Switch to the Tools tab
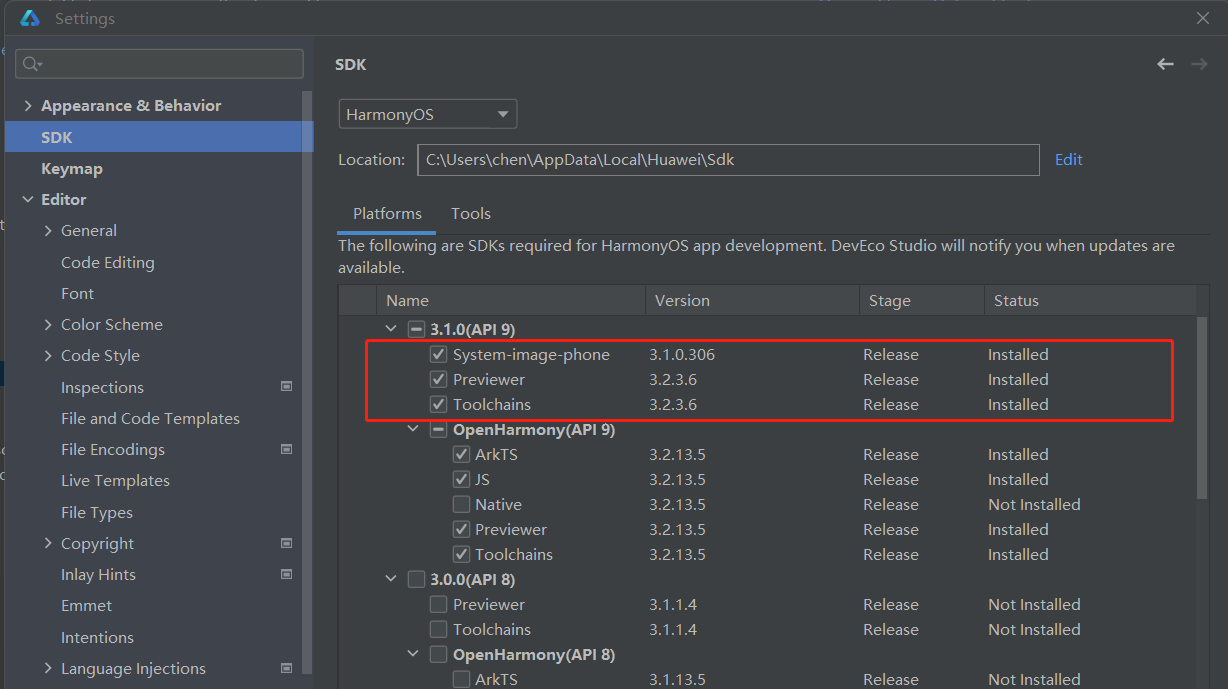 coord(471,214)
